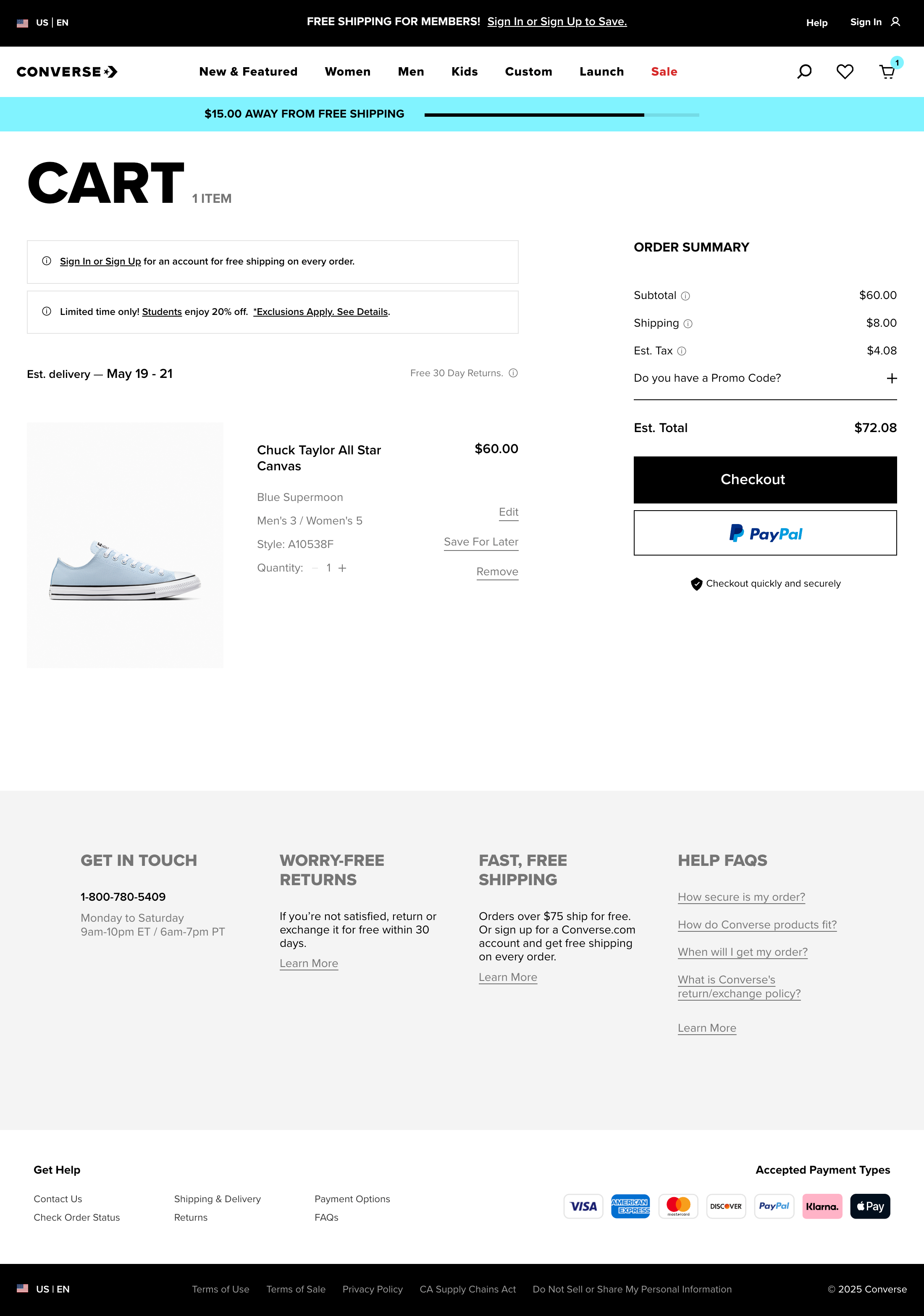Open the shopping cart icon
The height and width of the screenshot is (1316, 924).
click(x=887, y=72)
